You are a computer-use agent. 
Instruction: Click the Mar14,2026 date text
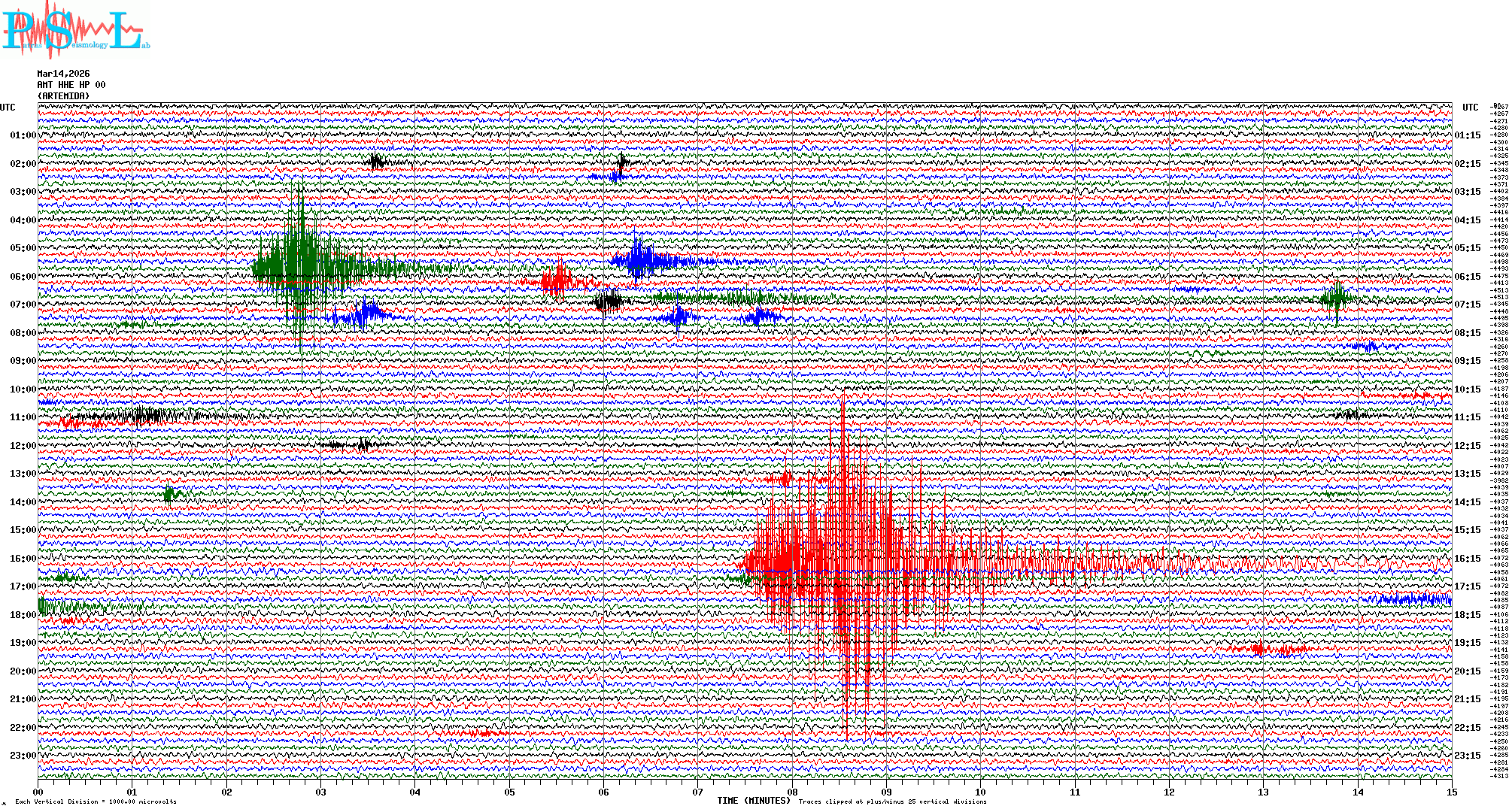point(63,74)
